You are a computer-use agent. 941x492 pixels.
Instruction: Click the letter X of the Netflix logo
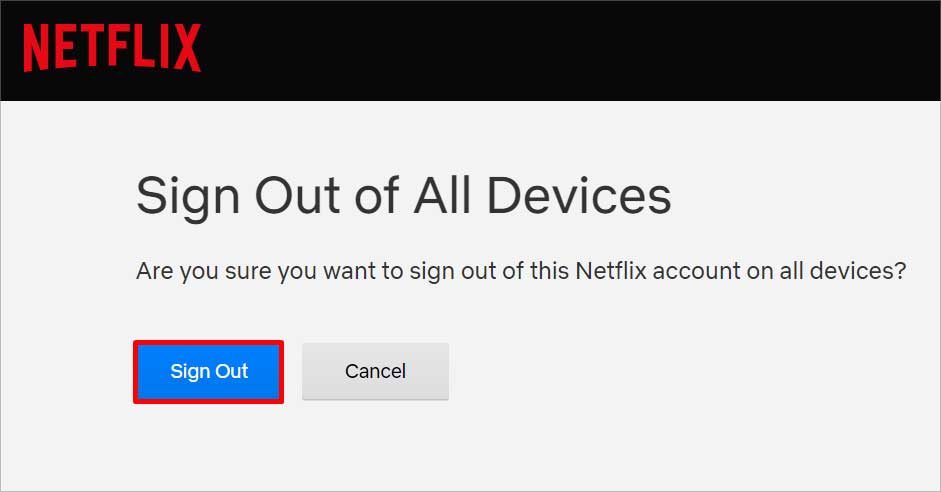pyautogui.click(x=187, y=48)
